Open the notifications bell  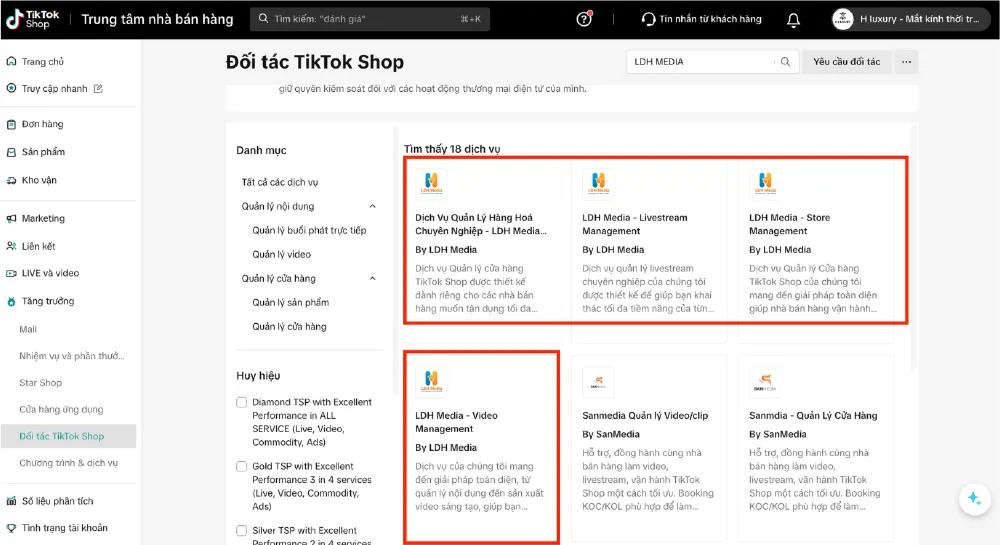(793, 20)
